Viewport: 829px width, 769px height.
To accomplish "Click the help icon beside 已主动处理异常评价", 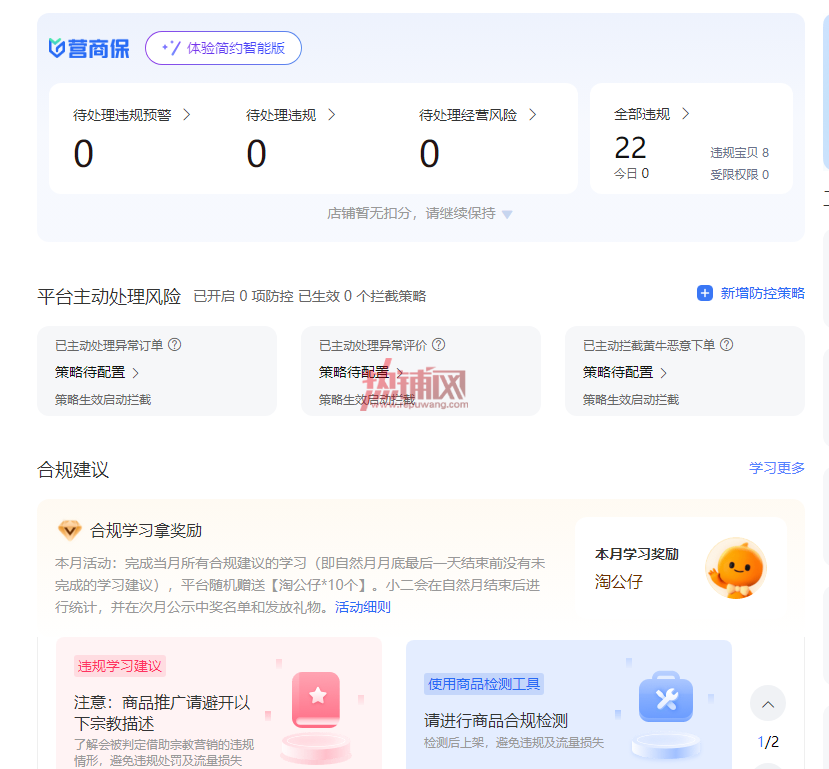I will click(x=439, y=345).
